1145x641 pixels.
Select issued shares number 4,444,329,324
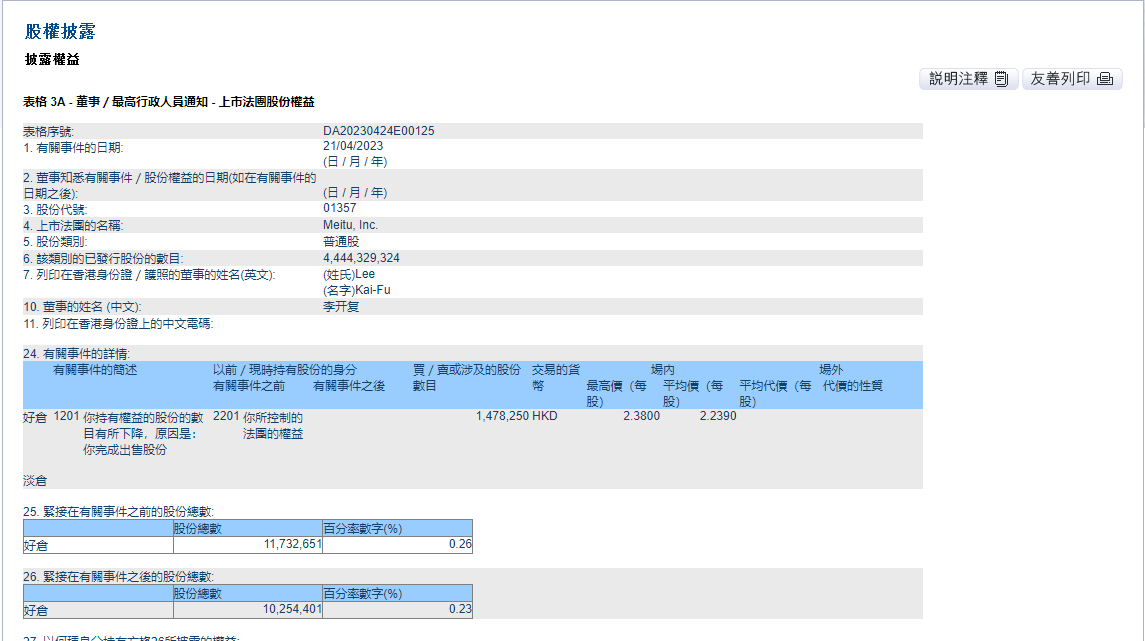(x=361, y=258)
